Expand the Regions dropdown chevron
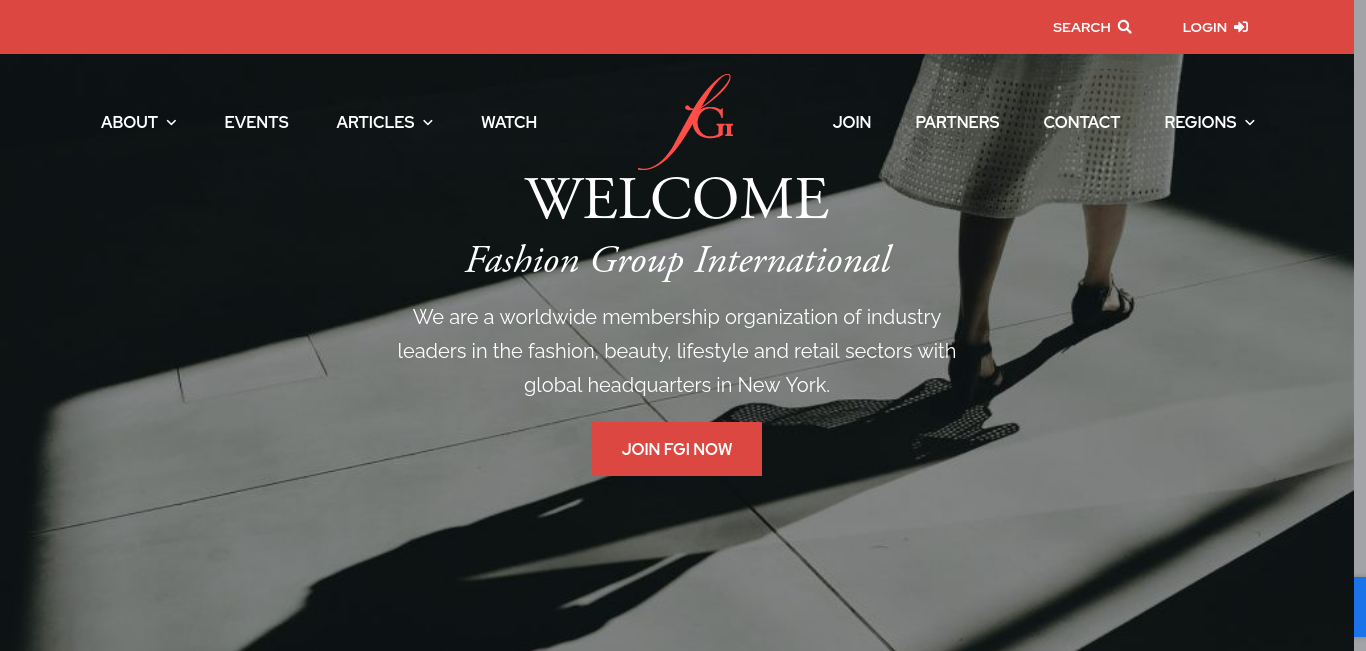Viewport: 1366px width, 651px height. click(1250, 122)
